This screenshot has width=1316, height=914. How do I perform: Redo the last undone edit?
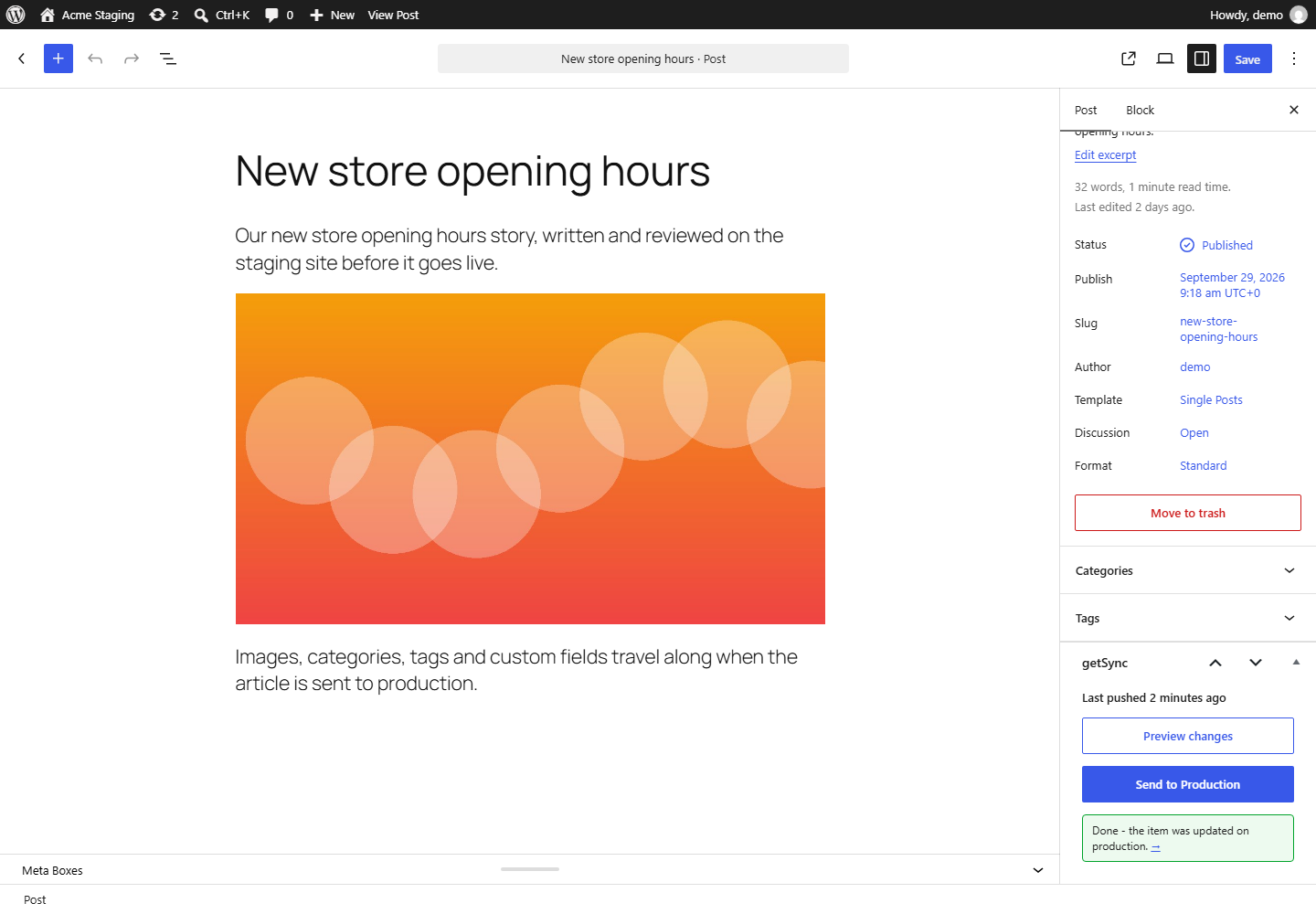[x=132, y=58]
